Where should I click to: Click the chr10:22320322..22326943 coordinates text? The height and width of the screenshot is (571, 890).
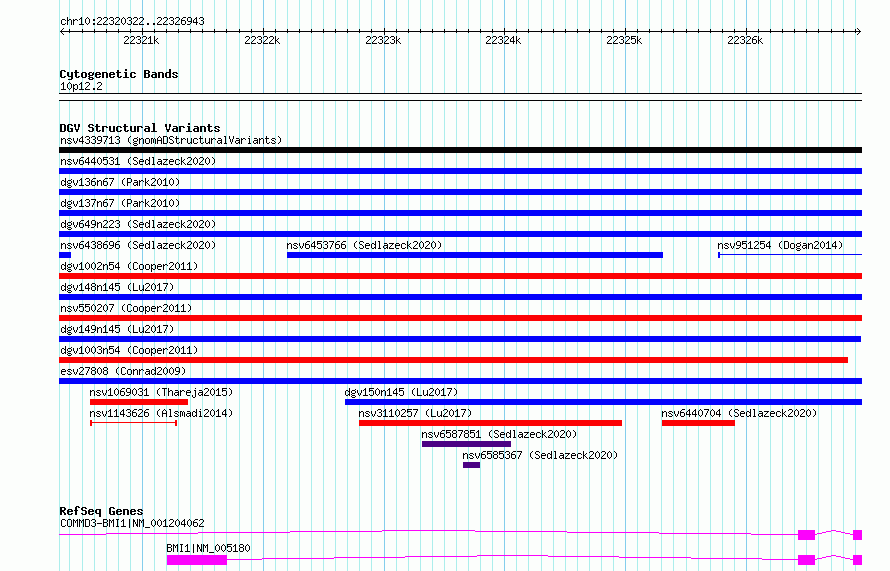point(132,22)
